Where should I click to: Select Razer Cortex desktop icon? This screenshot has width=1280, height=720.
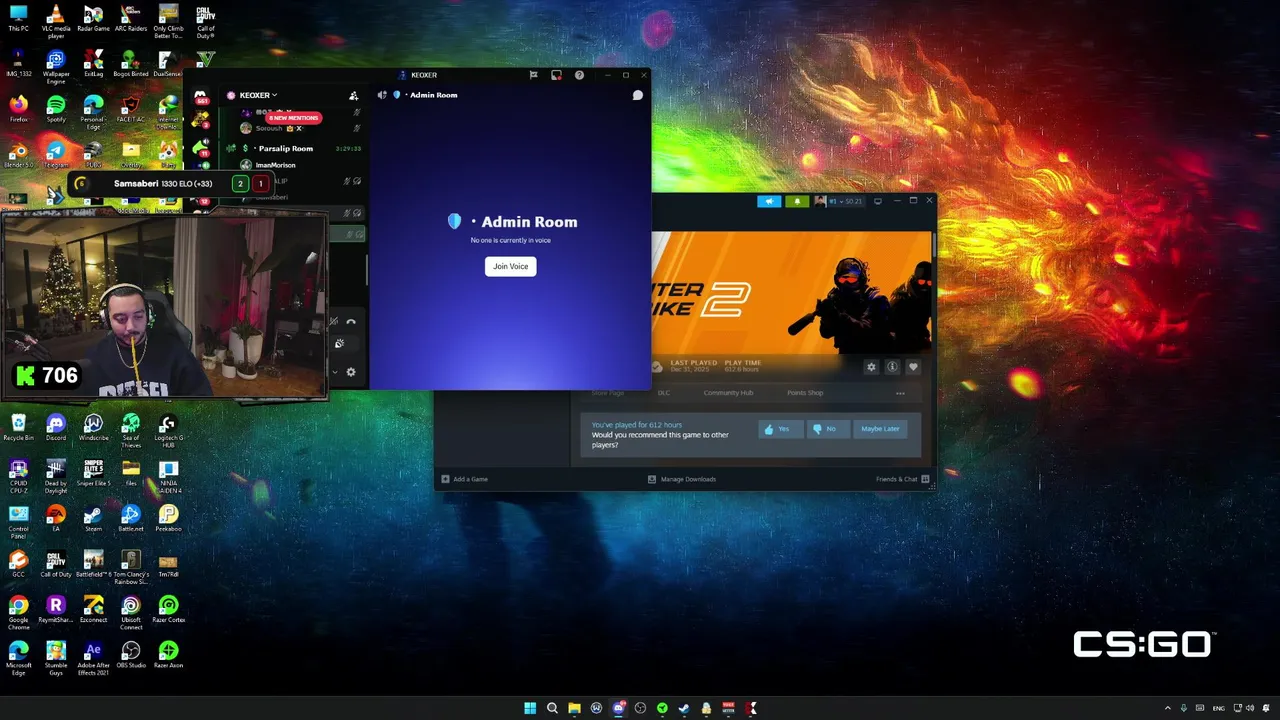pos(168,610)
